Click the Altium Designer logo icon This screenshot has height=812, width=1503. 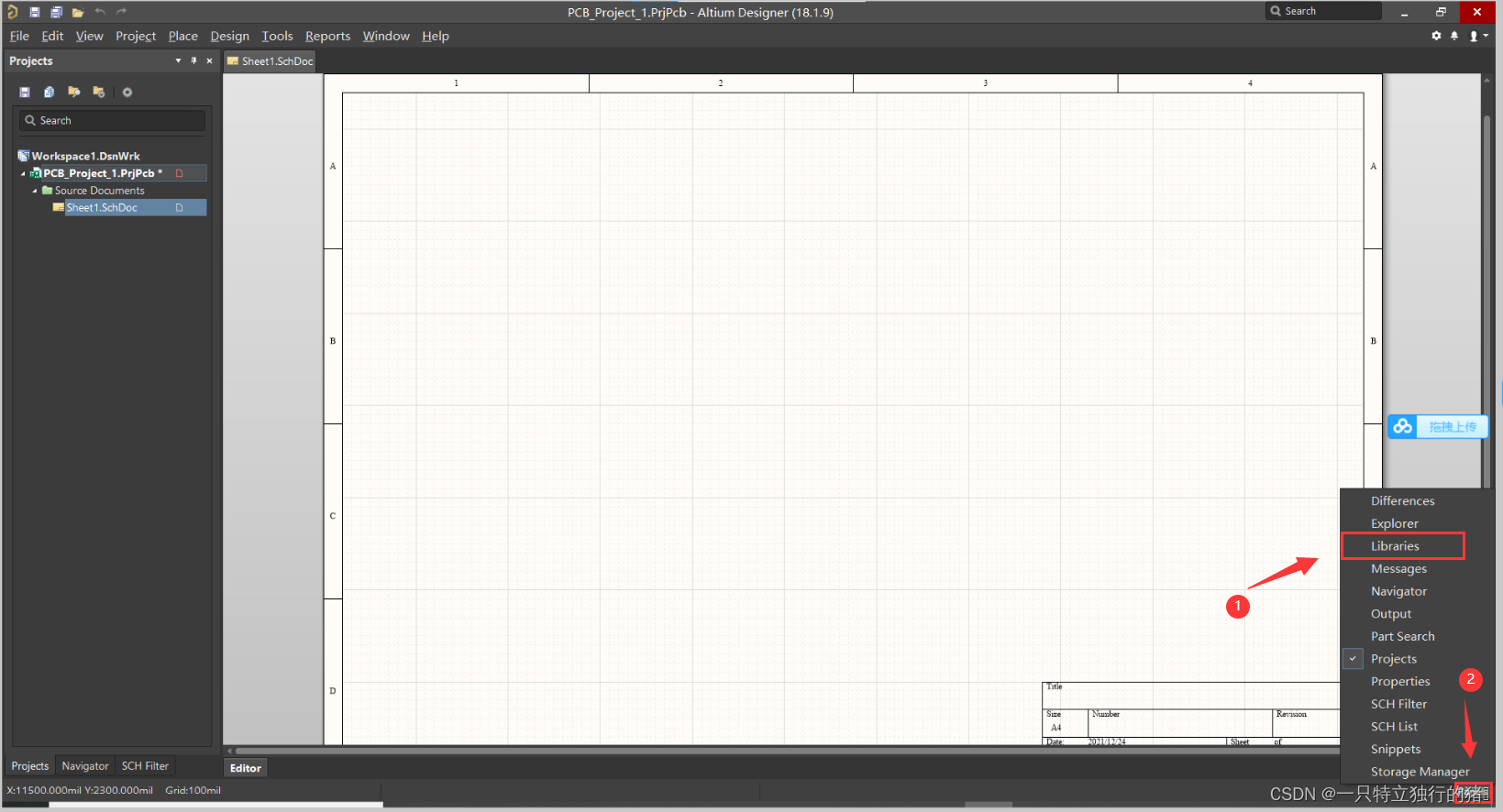[13, 12]
